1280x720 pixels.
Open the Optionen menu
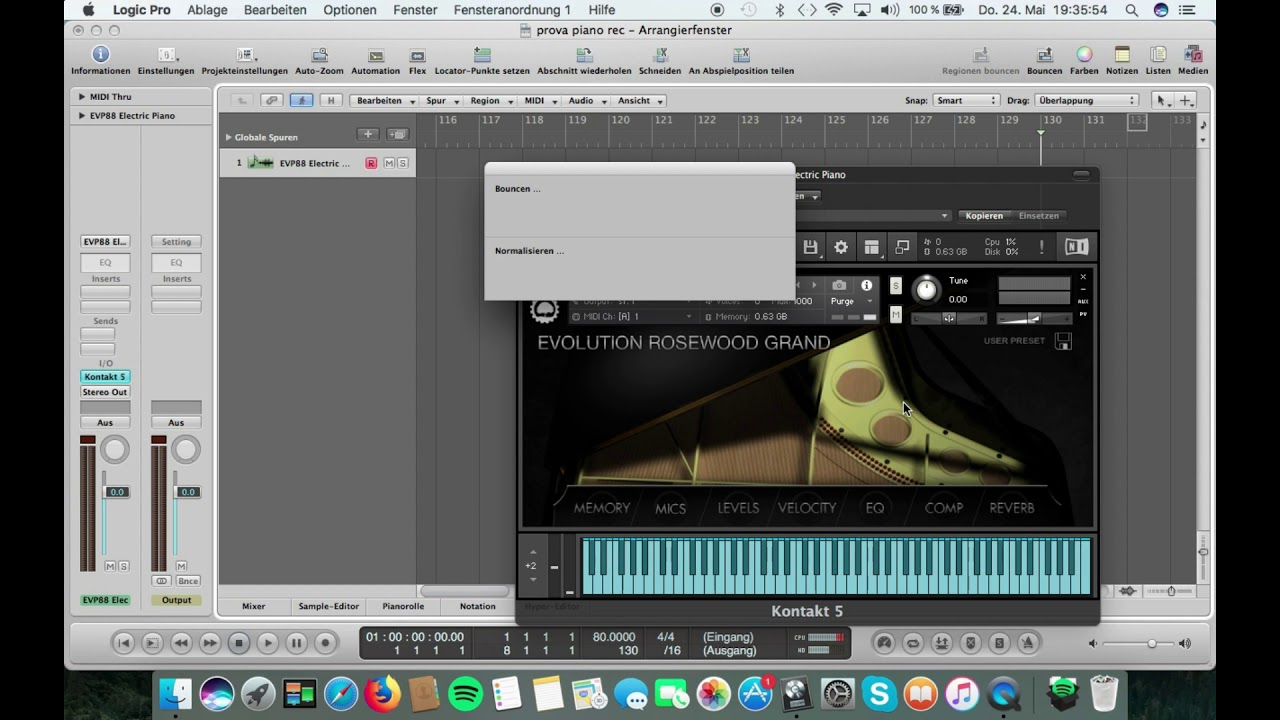click(350, 10)
